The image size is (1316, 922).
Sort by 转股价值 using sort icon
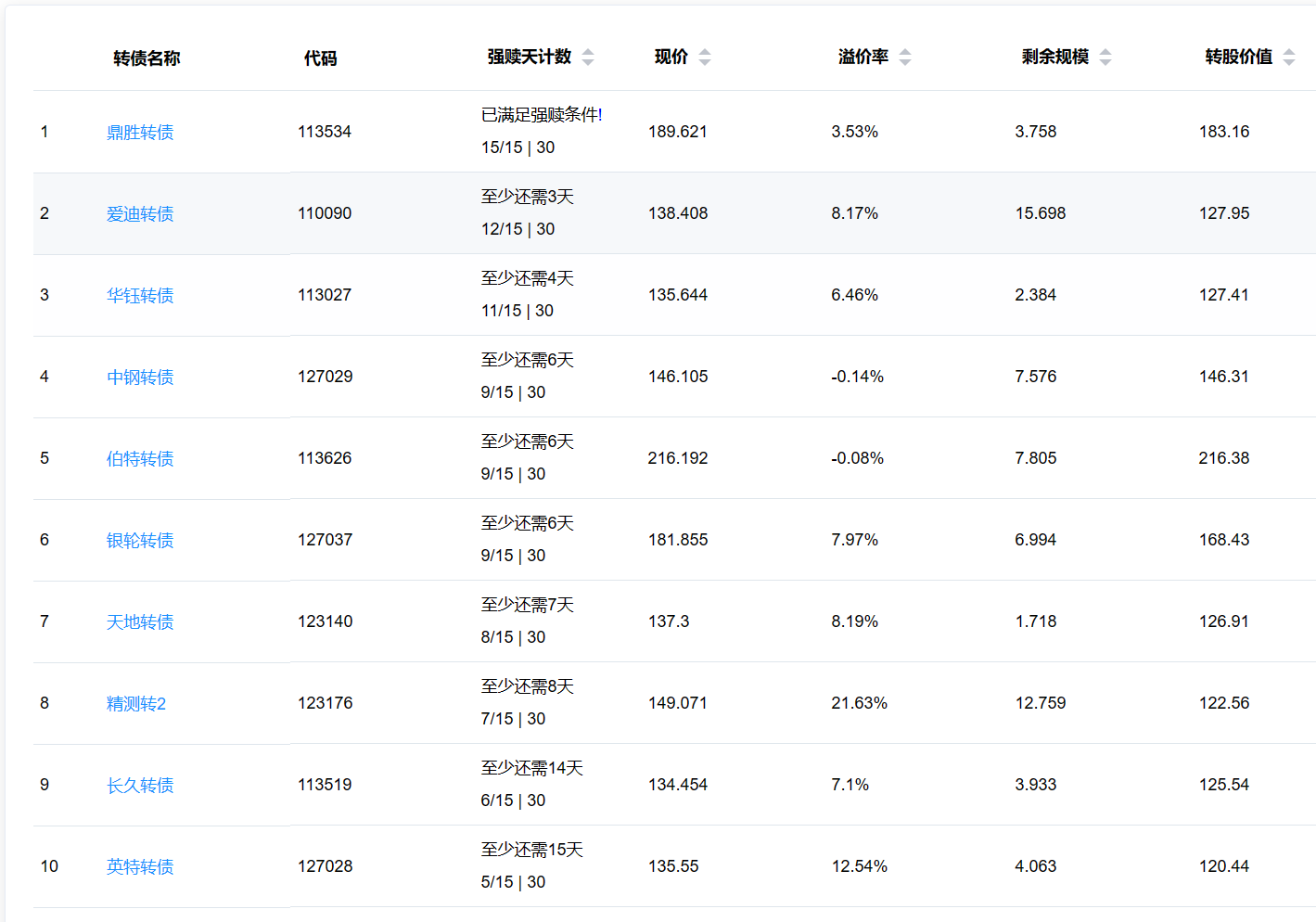coord(1289,58)
